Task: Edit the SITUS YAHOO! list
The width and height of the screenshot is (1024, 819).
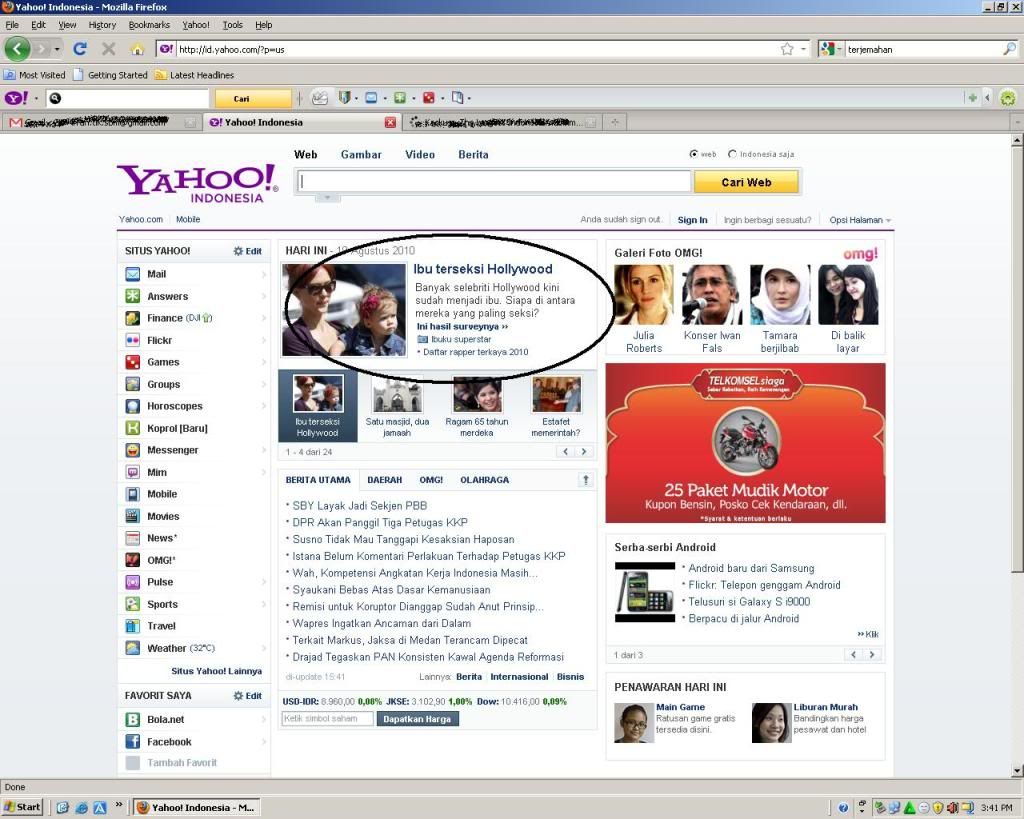Action: coord(248,251)
